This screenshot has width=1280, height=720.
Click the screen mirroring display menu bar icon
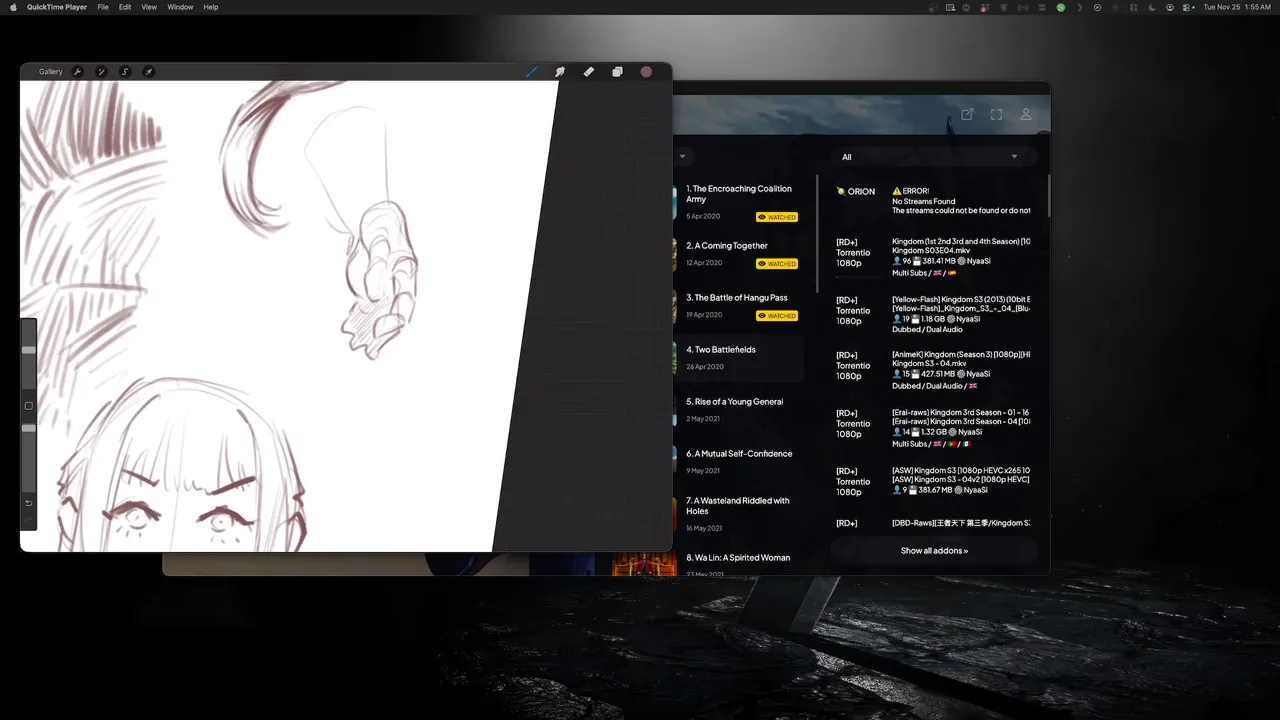(950, 7)
